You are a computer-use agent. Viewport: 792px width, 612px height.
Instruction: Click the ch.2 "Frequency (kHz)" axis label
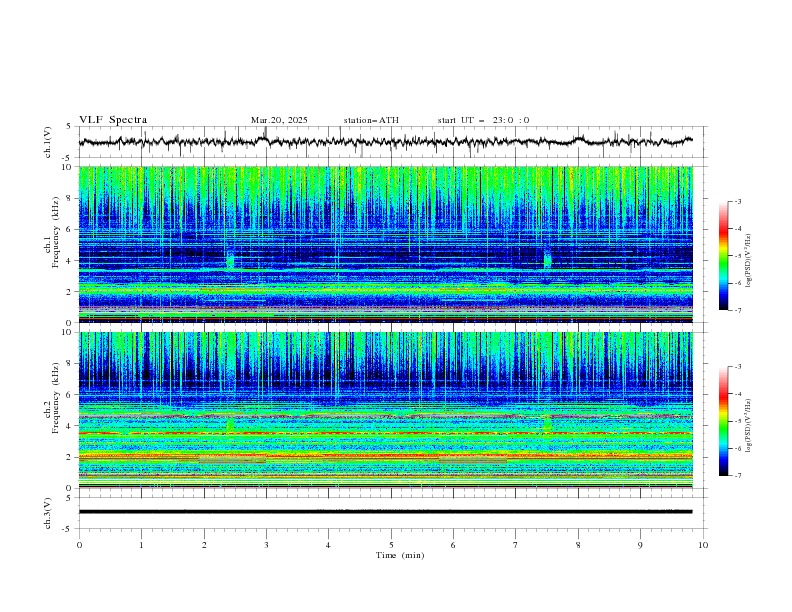coord(56,398)
